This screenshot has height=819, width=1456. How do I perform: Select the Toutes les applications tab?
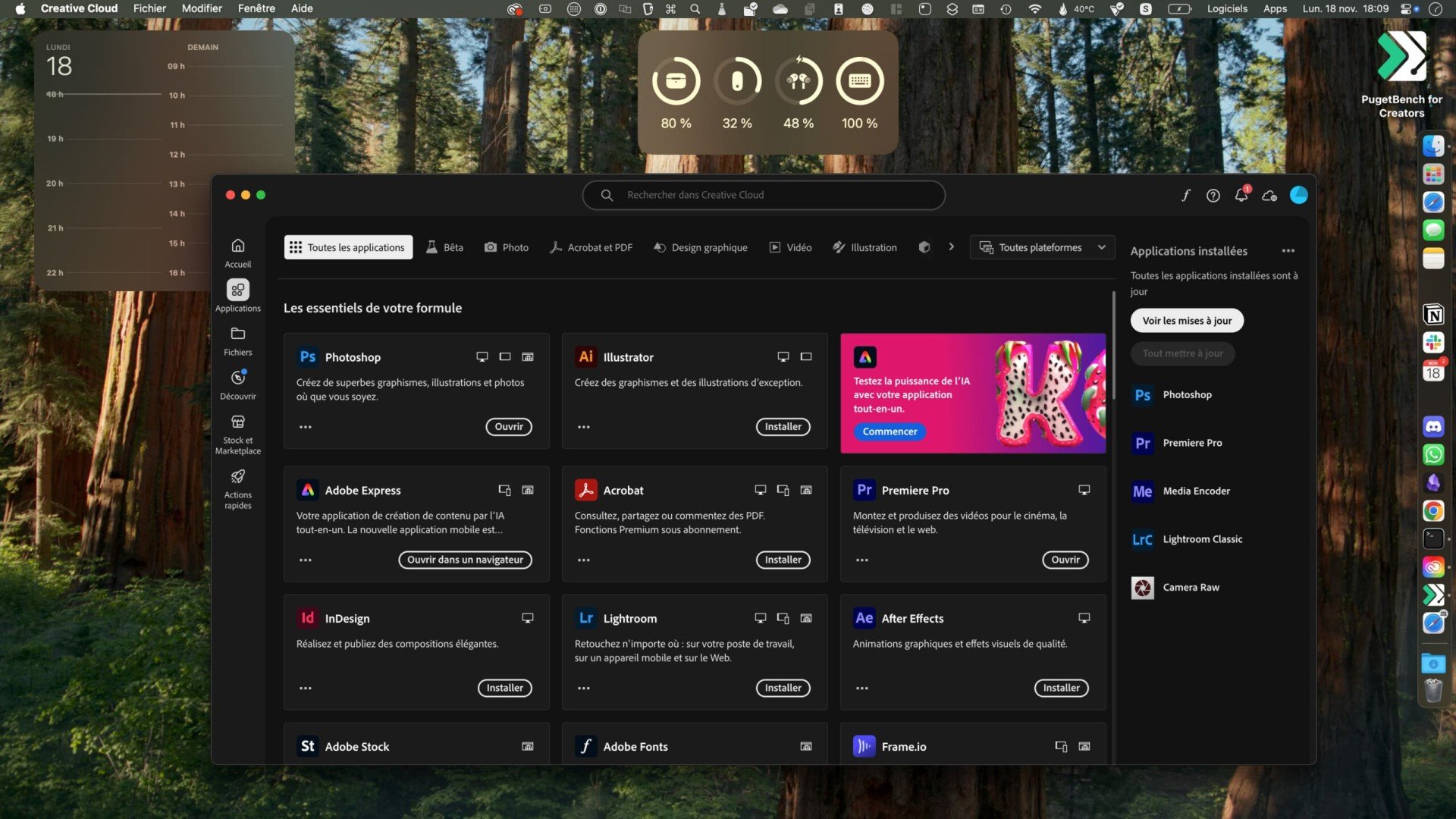(x=348, y=247)
